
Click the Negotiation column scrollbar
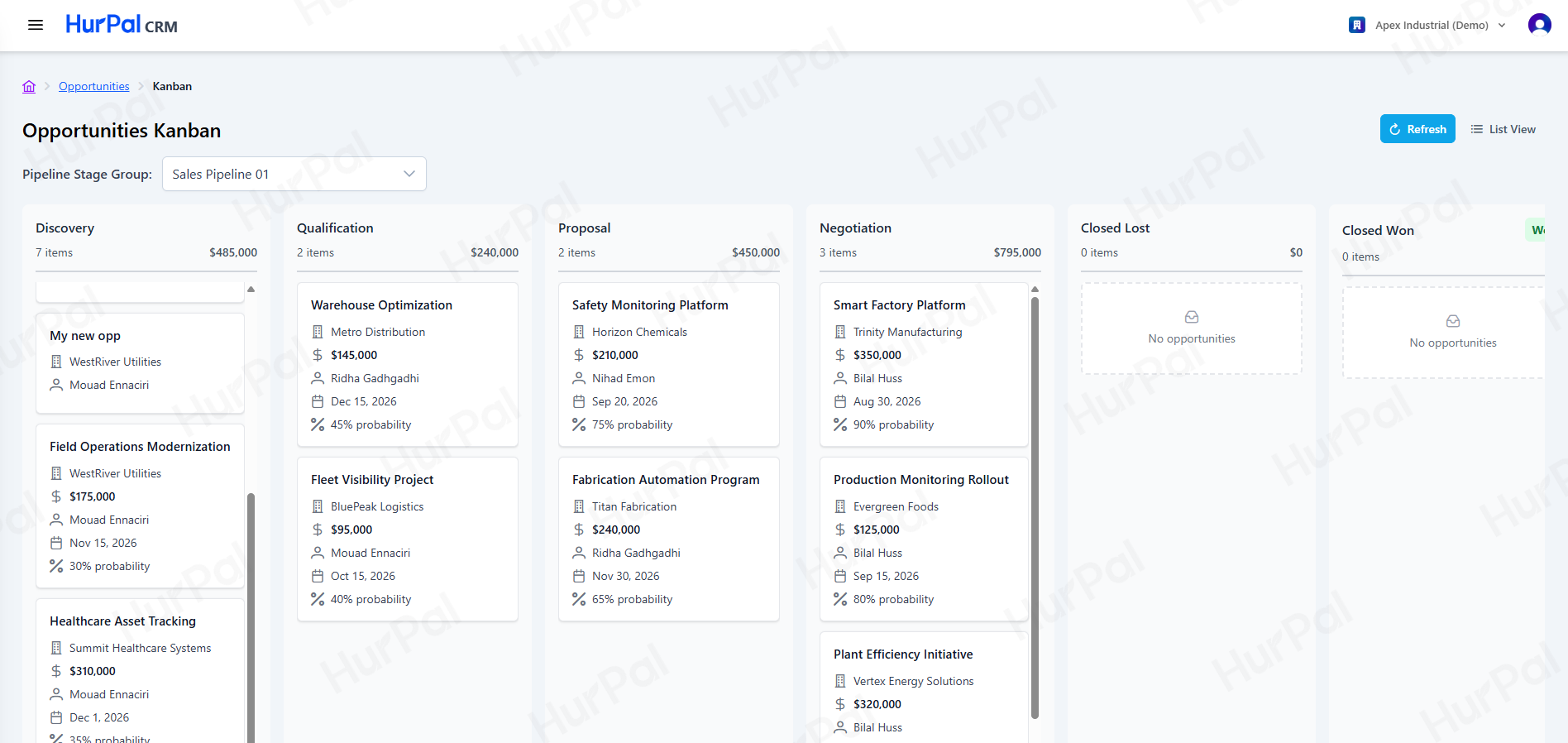[1035, 508]
